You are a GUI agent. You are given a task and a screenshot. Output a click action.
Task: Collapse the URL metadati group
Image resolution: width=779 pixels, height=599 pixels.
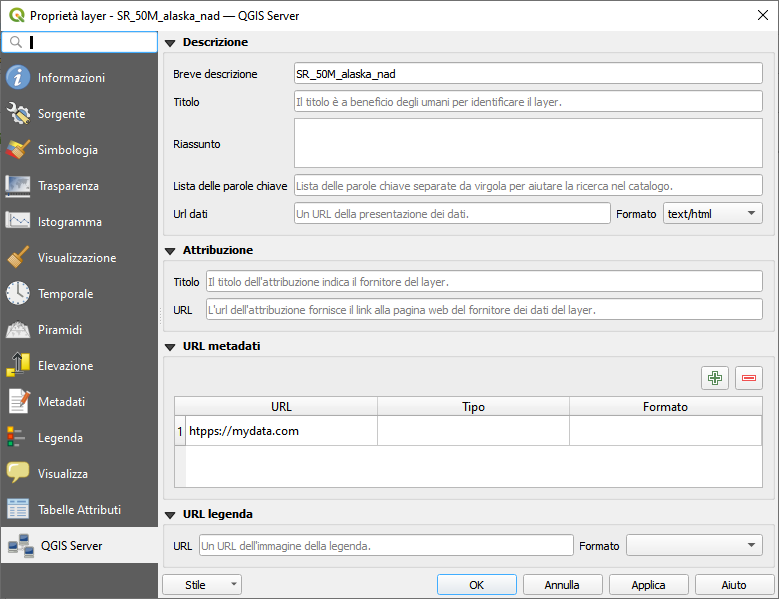pyautogui.click(x=170, y=347)
